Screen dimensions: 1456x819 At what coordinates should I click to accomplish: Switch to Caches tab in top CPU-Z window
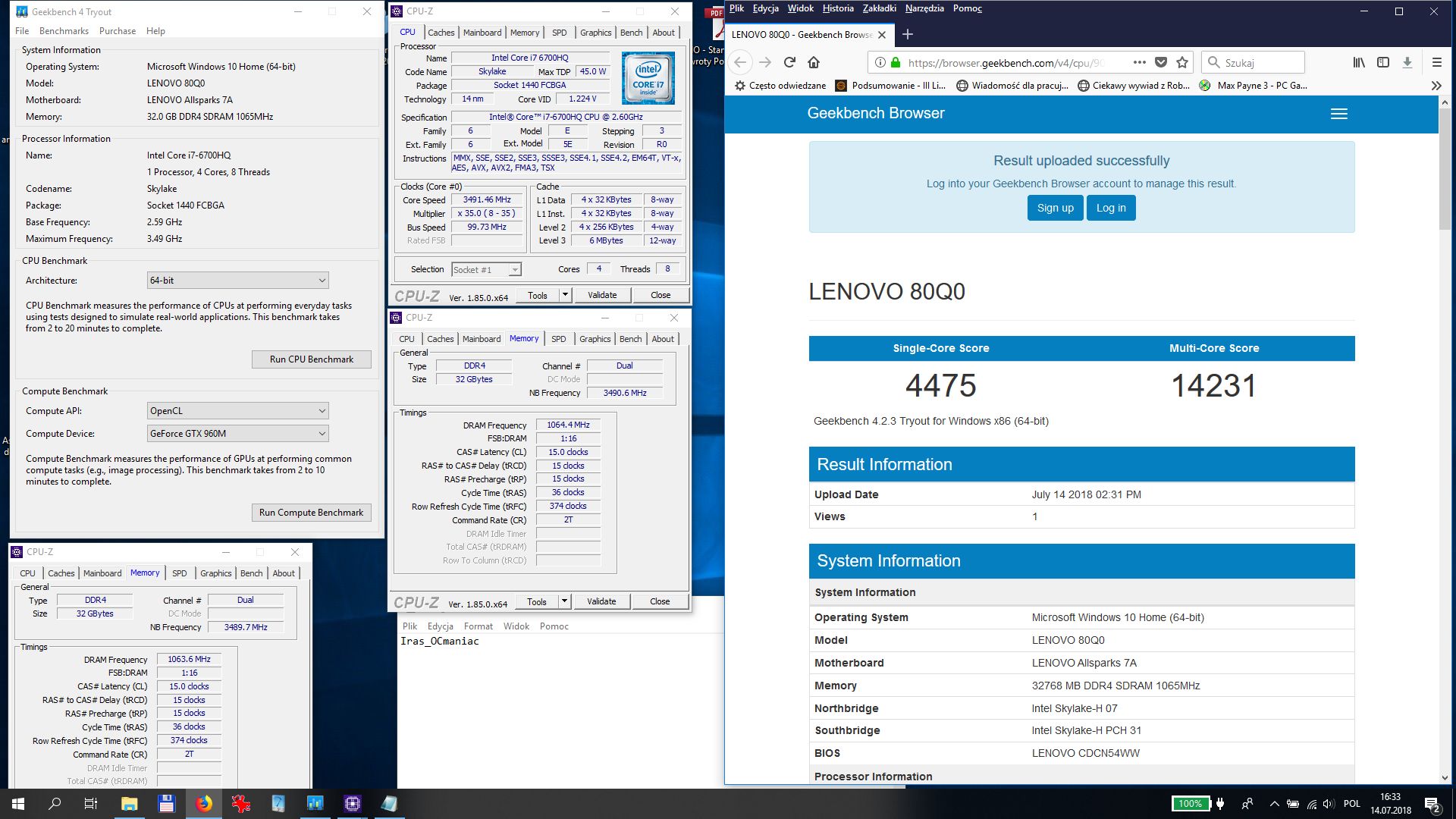441,33
